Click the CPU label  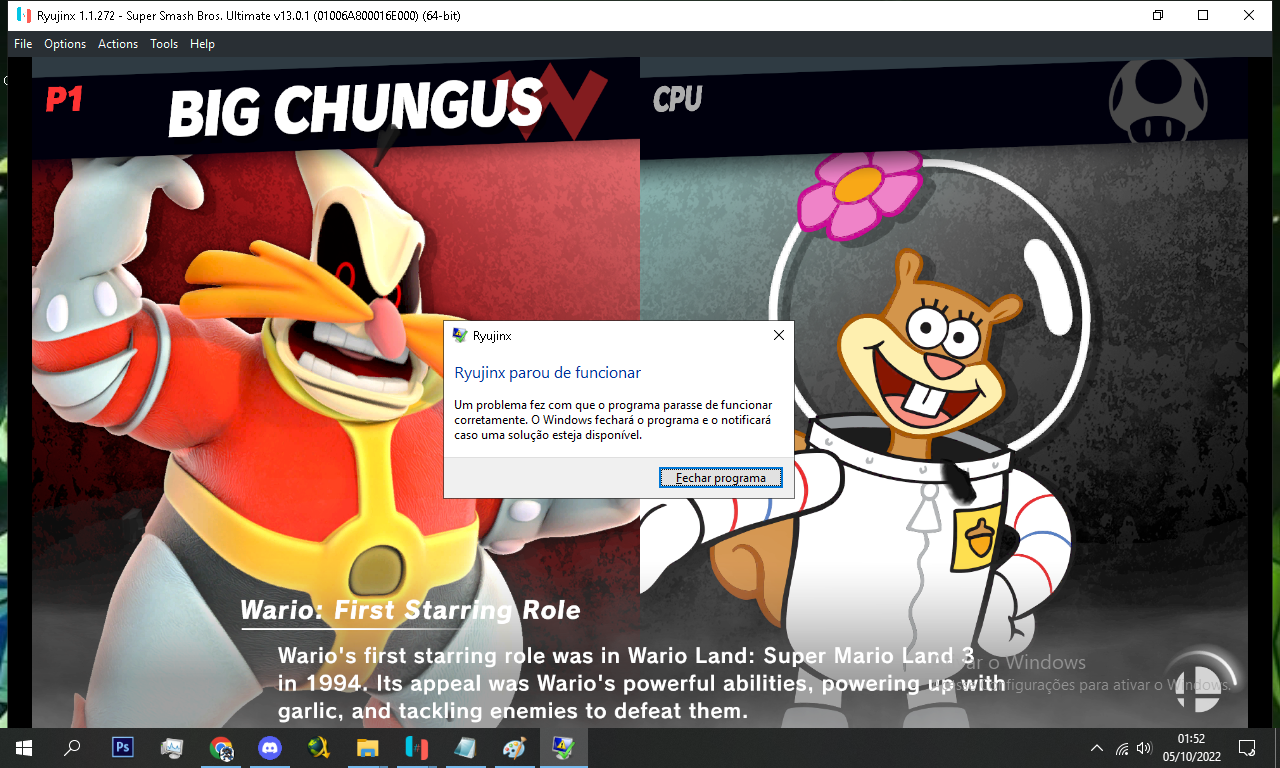coord(678,99)
